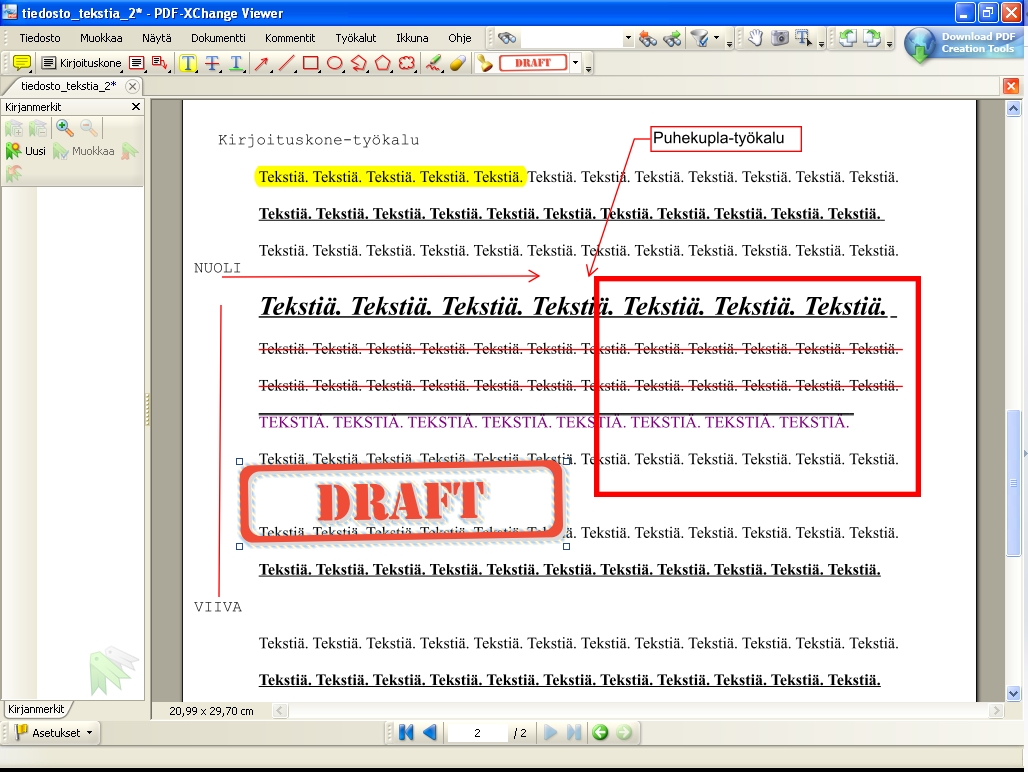
Task: Select the rectangle shape tool
Action: [x=311, y=63]
